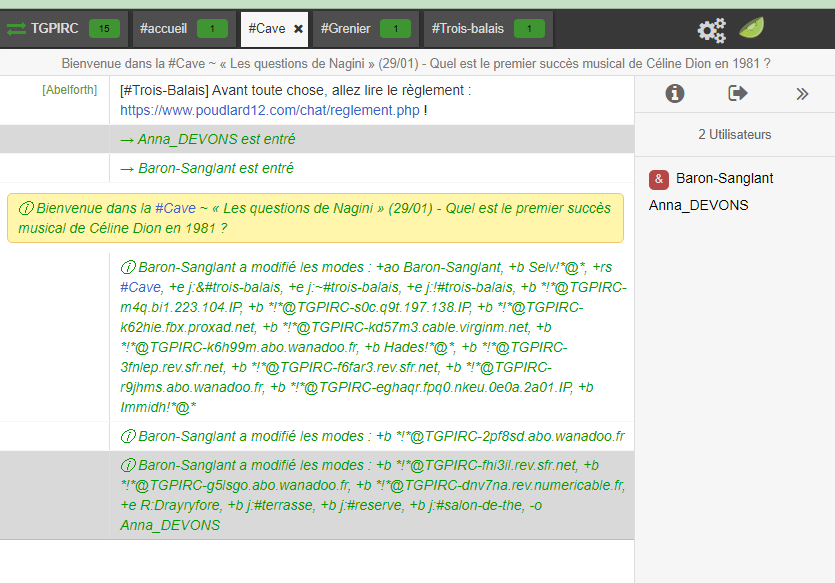Image resolution: width=835 pixels, height=583 pixels.
Task: Click the #Cave link in the modes message
Action: tap(140, 288)
